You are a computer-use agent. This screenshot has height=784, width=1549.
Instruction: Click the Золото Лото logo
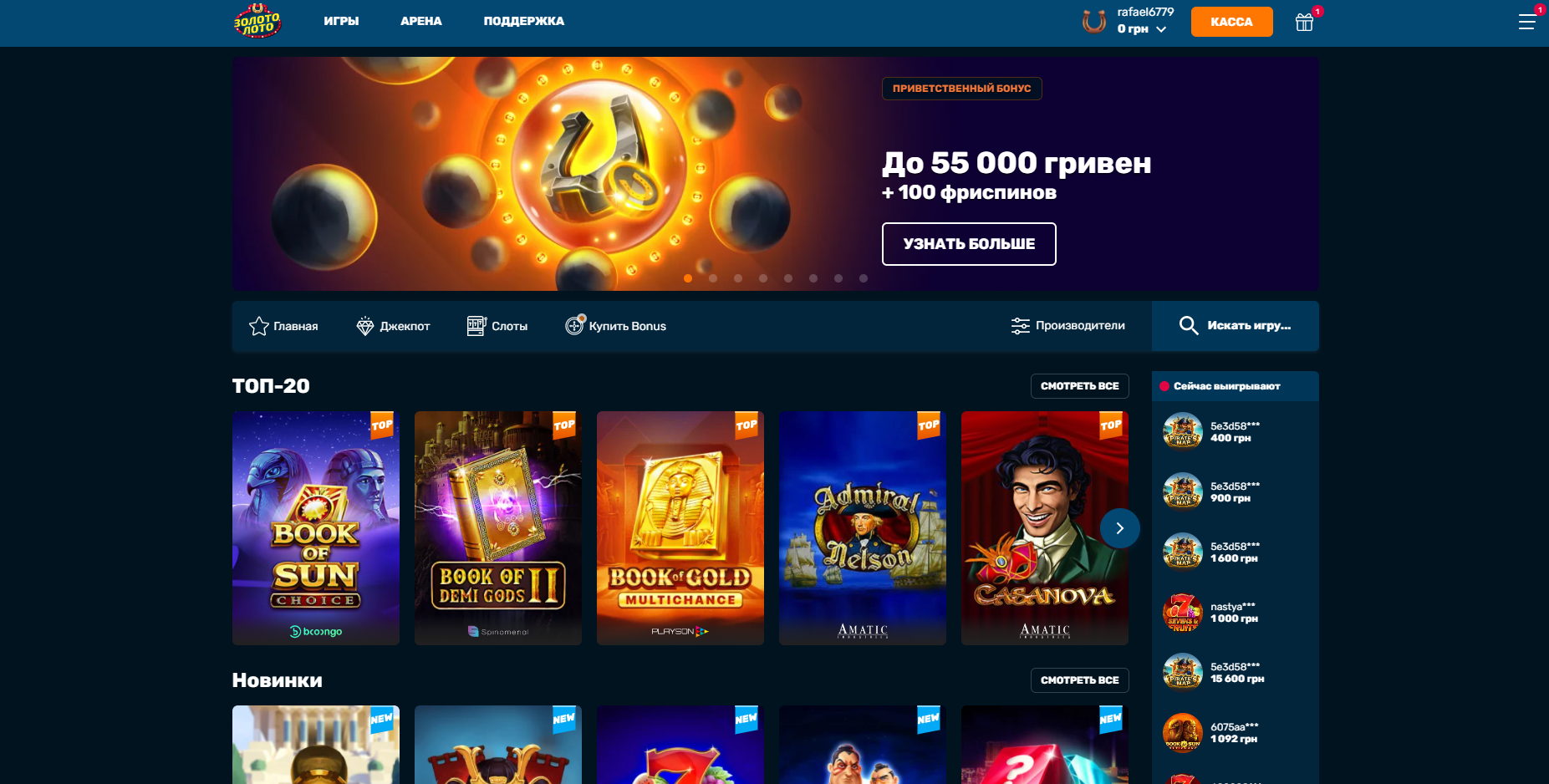tap(257, 22)
